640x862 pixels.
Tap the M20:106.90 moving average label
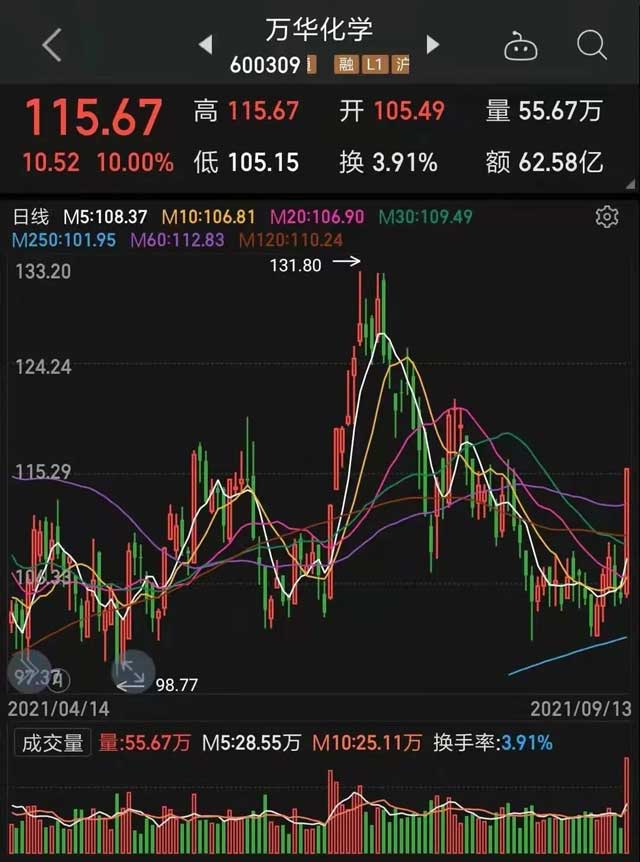point(317,217)
